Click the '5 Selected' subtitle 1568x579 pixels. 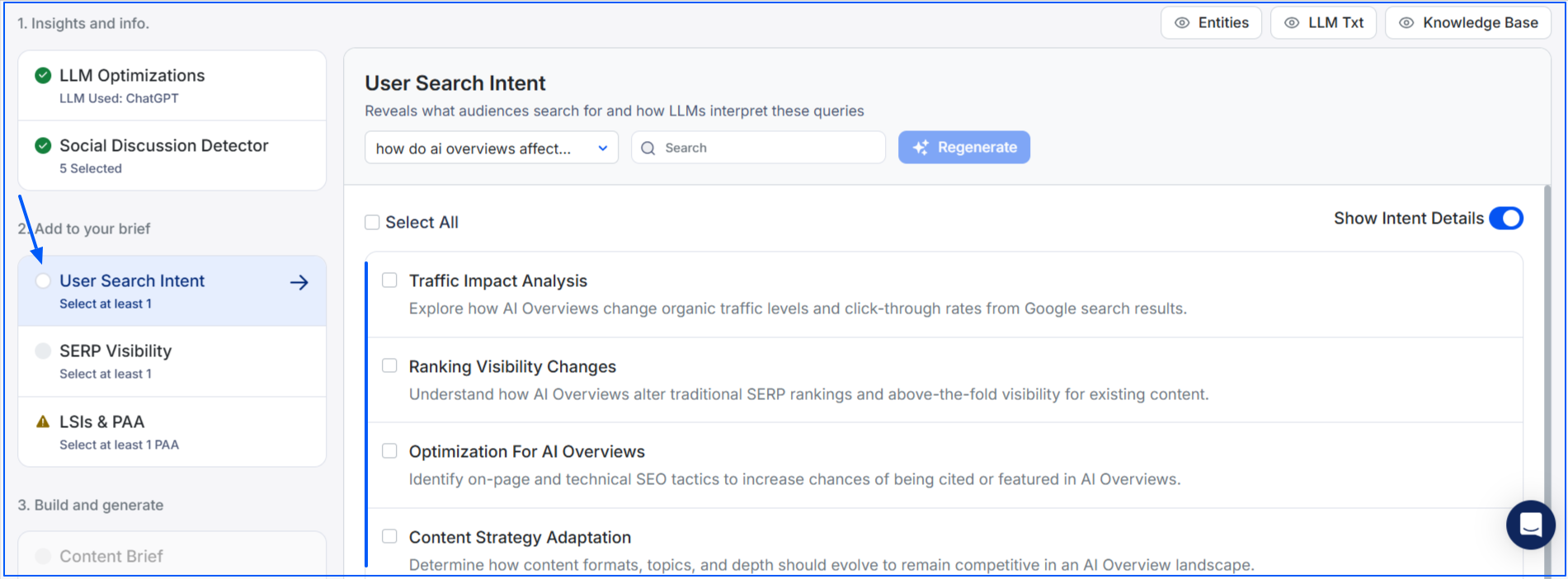click(91, 168)
